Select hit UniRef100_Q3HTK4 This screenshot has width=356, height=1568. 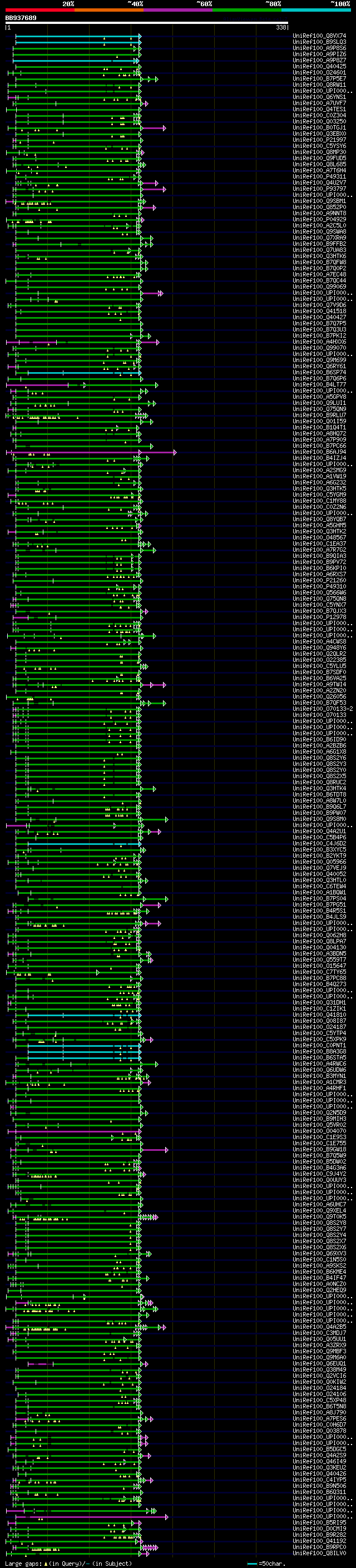click(x=319, y=789)
